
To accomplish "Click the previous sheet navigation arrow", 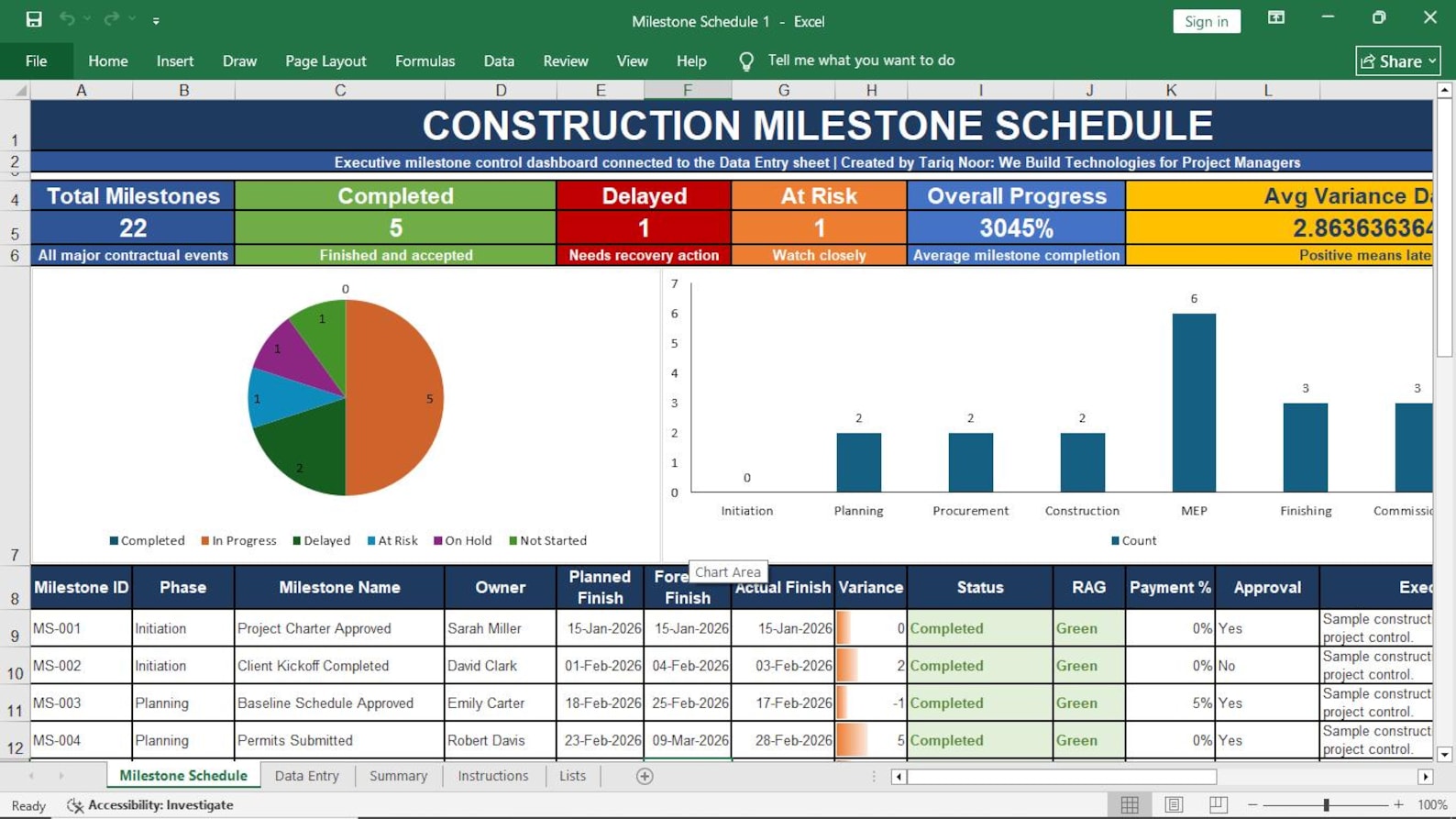I will 32,776.
